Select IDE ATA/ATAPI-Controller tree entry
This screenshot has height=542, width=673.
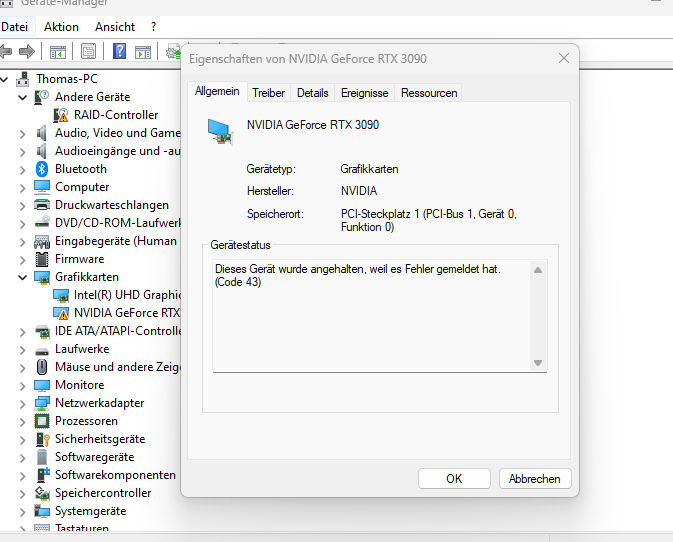click(118, 331)
